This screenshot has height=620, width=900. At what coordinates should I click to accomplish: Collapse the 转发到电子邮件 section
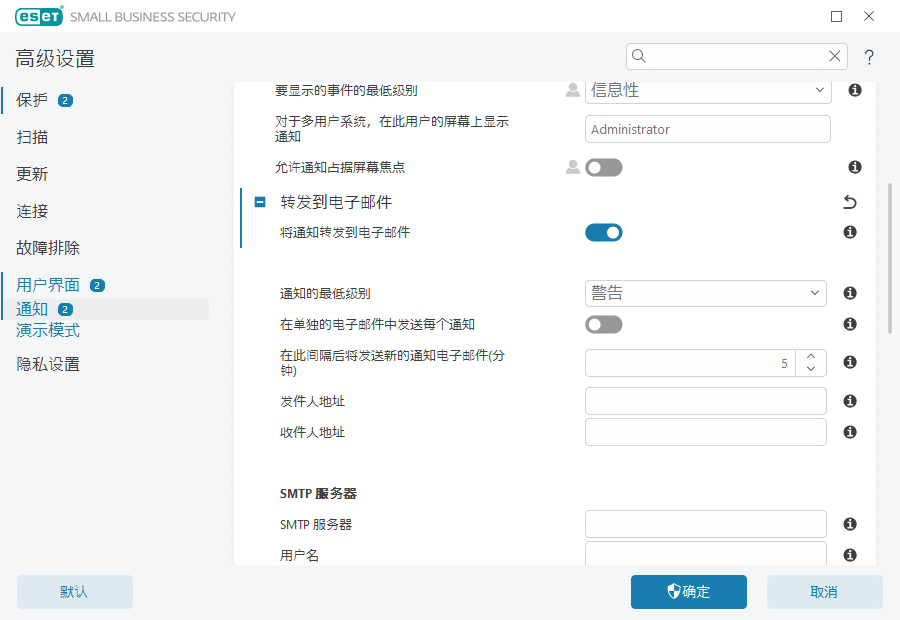[259, 202]
